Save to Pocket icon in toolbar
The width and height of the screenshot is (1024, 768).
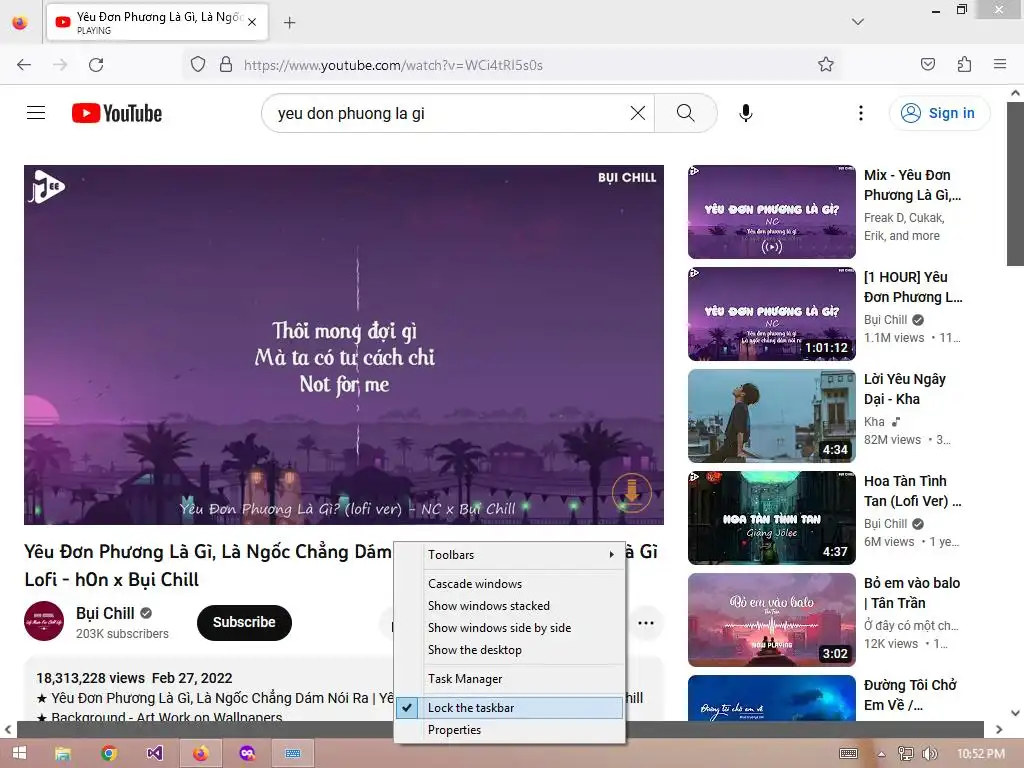[x=927, y=65]
